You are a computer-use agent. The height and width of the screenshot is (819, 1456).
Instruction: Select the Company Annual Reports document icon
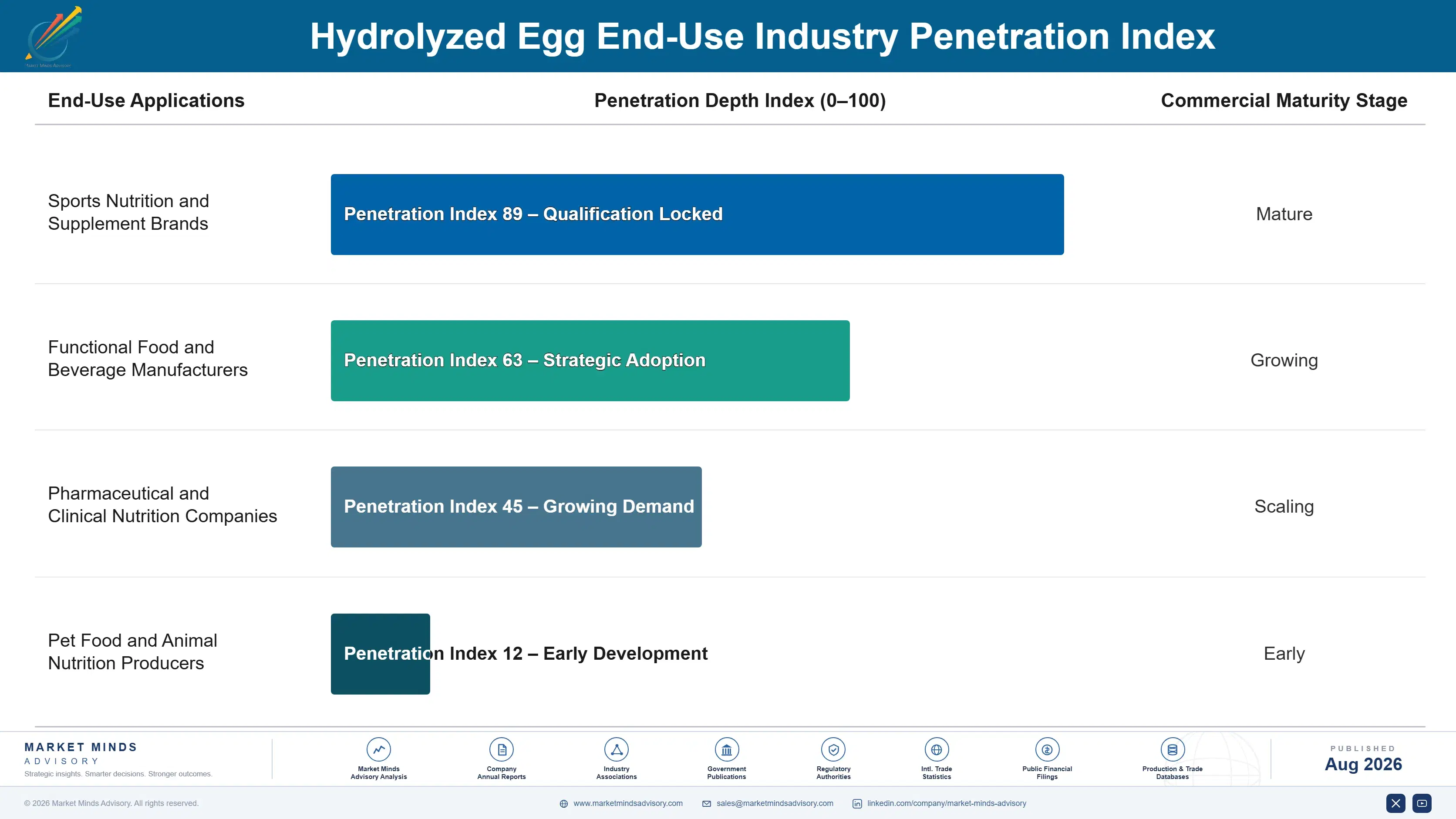(x=501, y=749)
